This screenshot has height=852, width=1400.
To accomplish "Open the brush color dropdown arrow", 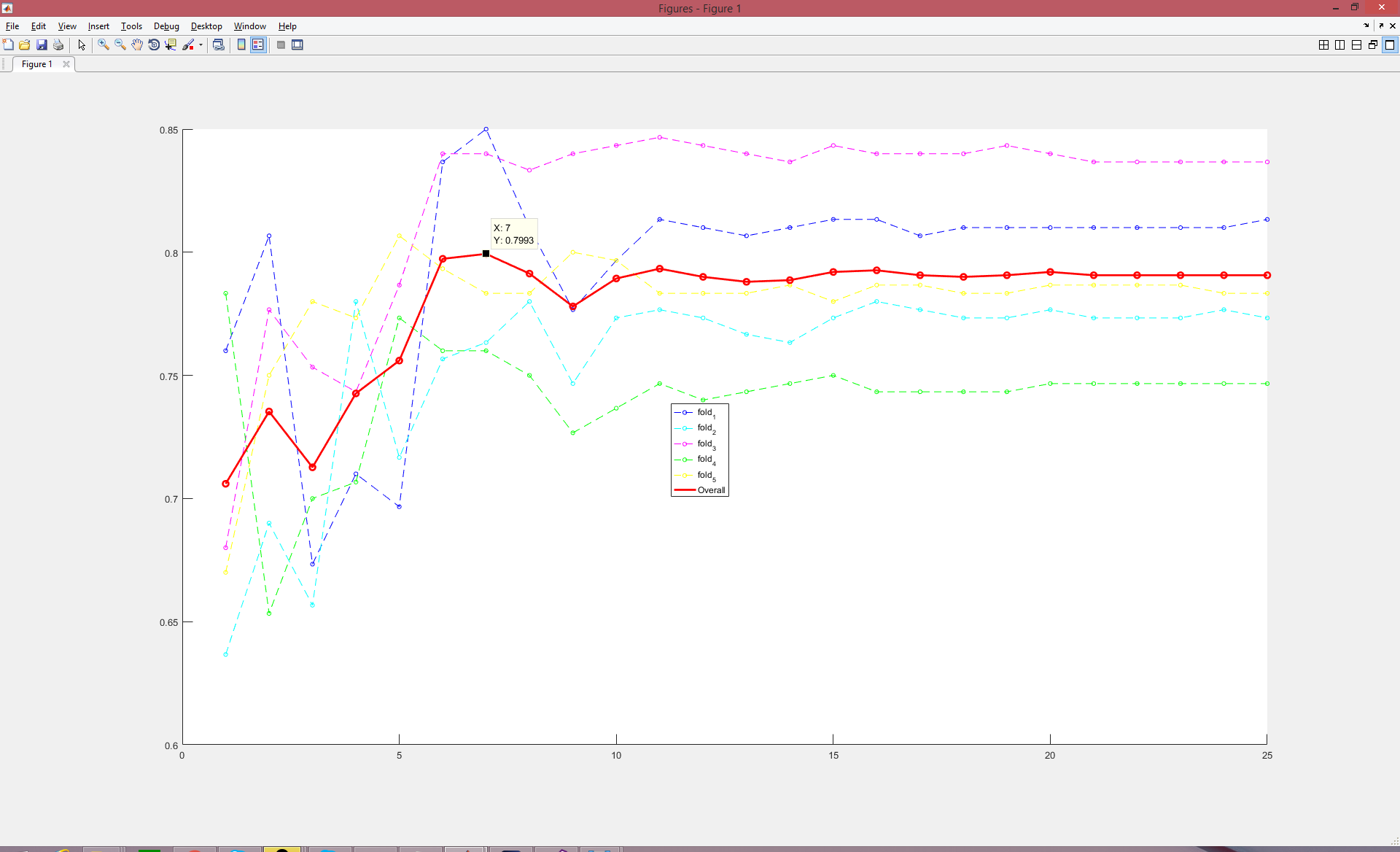I will tap(201, 44).
